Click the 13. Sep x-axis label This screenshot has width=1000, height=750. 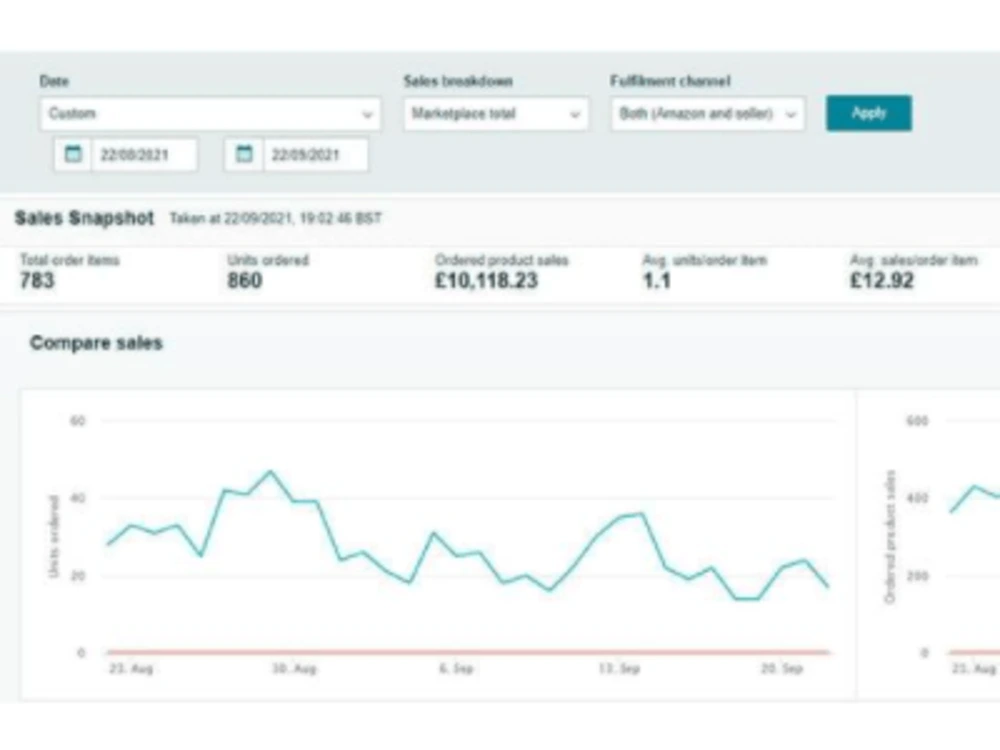click(x=619, y=668)
